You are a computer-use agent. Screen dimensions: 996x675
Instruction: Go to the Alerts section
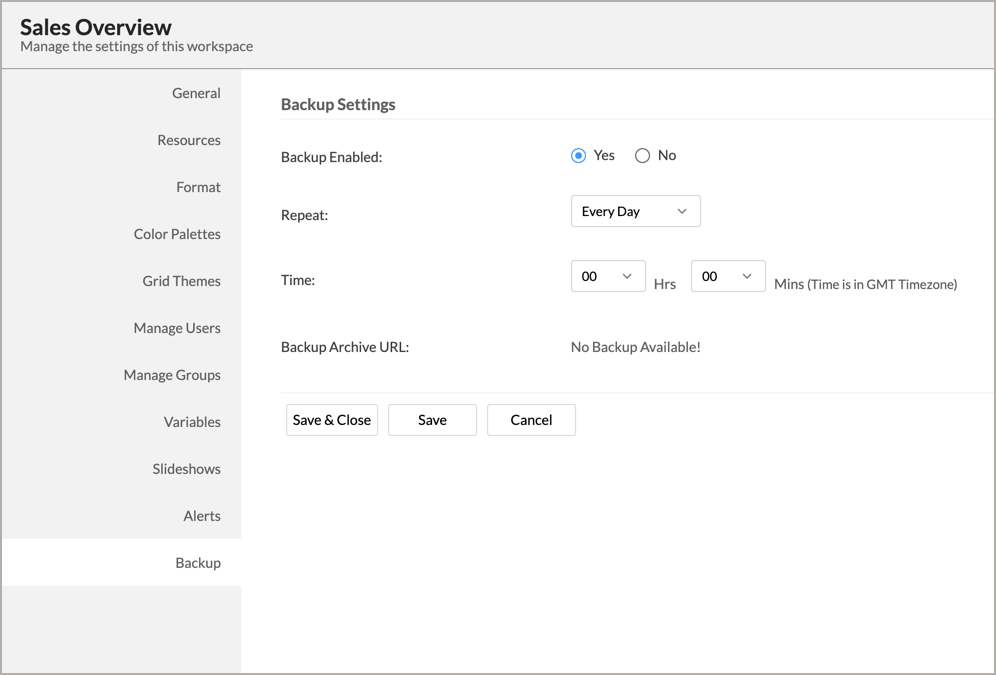(201, 516)
